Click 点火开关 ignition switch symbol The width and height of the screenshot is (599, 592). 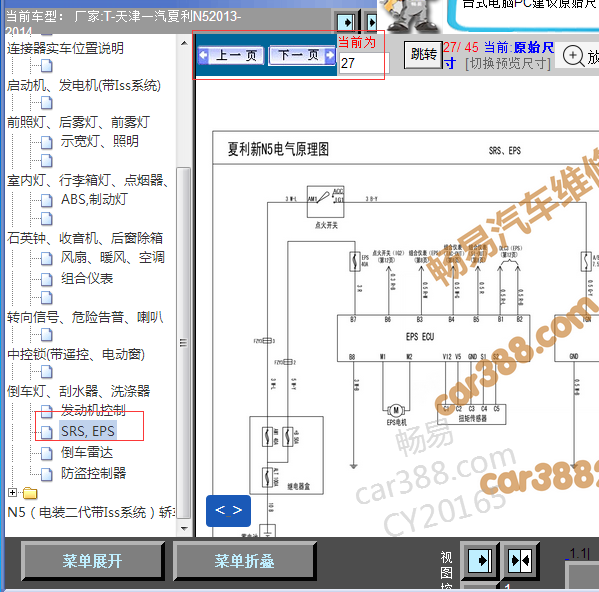[325, 202]
